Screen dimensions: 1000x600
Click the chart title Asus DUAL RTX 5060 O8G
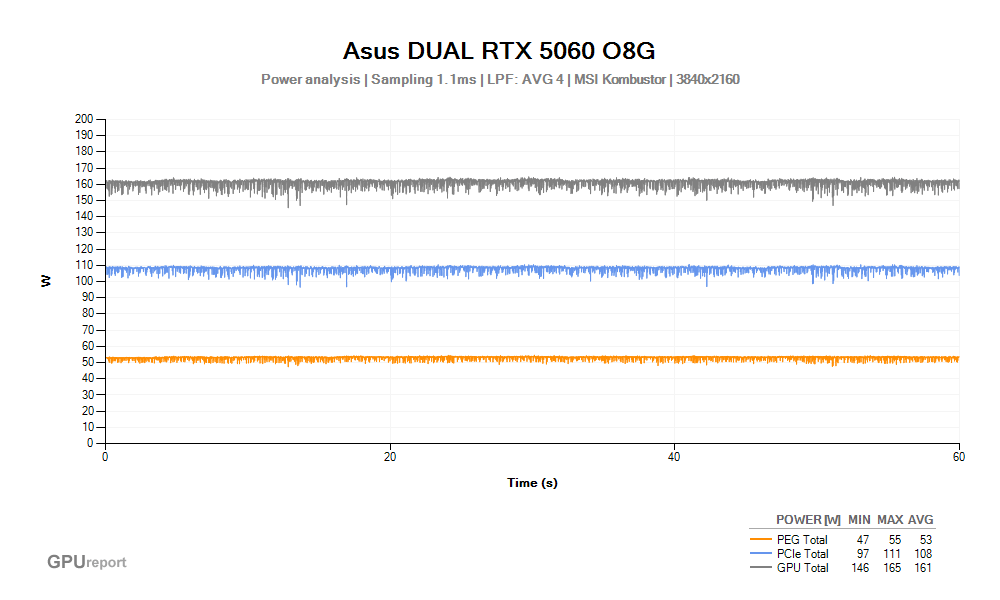coord(499,50)
